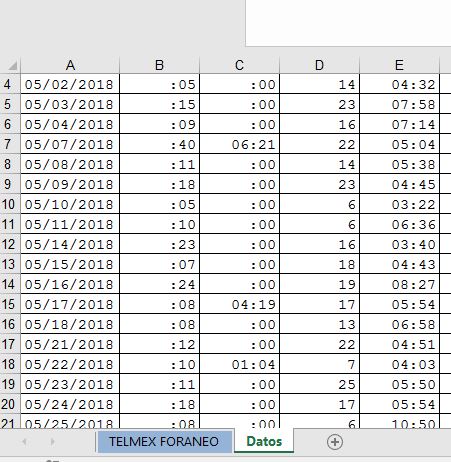Image resolution: width=451 pixels, height=462 pixels.
Task: Click the cell with date 05/18/2018
Action: point(70,324)
